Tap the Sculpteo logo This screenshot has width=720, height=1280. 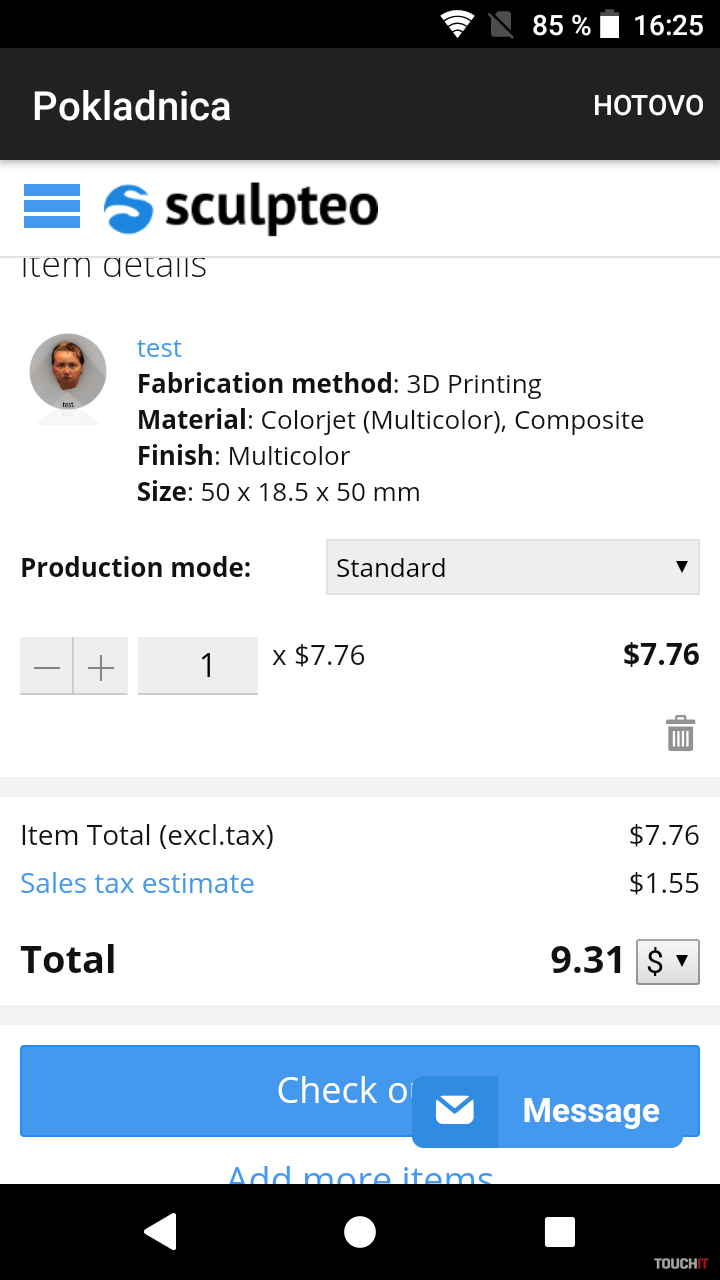(x=241, y=208)
